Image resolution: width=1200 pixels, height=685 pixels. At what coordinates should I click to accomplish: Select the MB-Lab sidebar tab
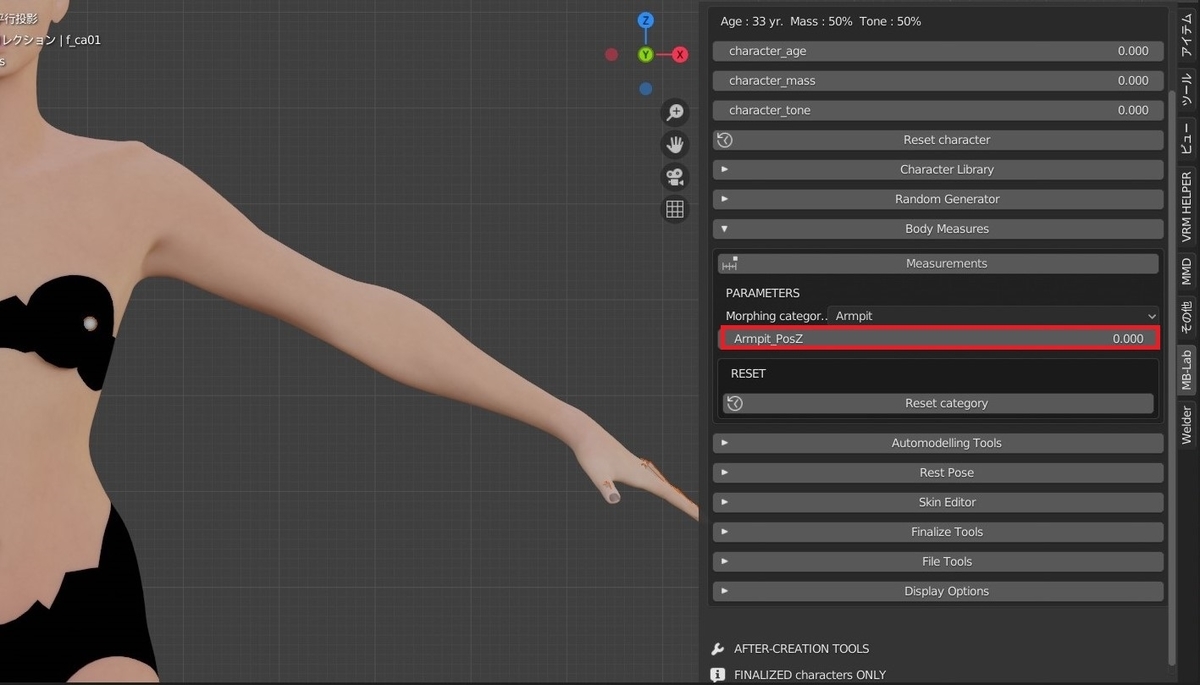coord(1186,370)
